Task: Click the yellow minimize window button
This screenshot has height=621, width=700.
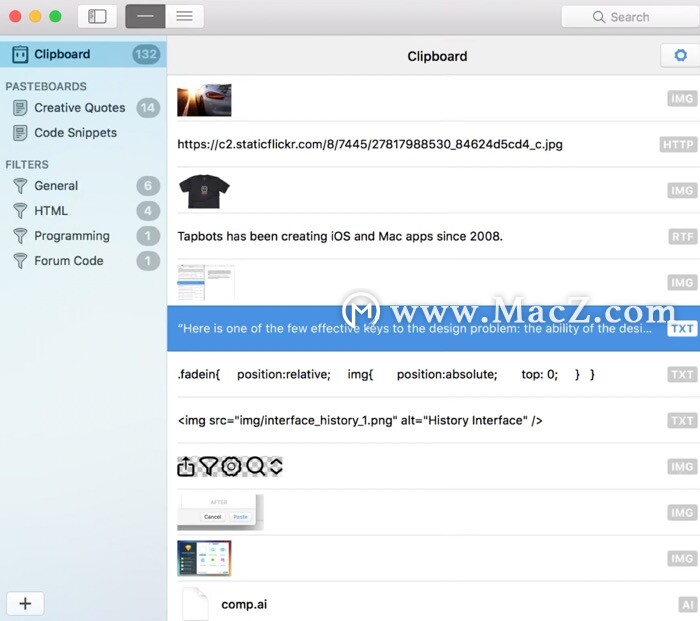Action: (x=35, y=17)
